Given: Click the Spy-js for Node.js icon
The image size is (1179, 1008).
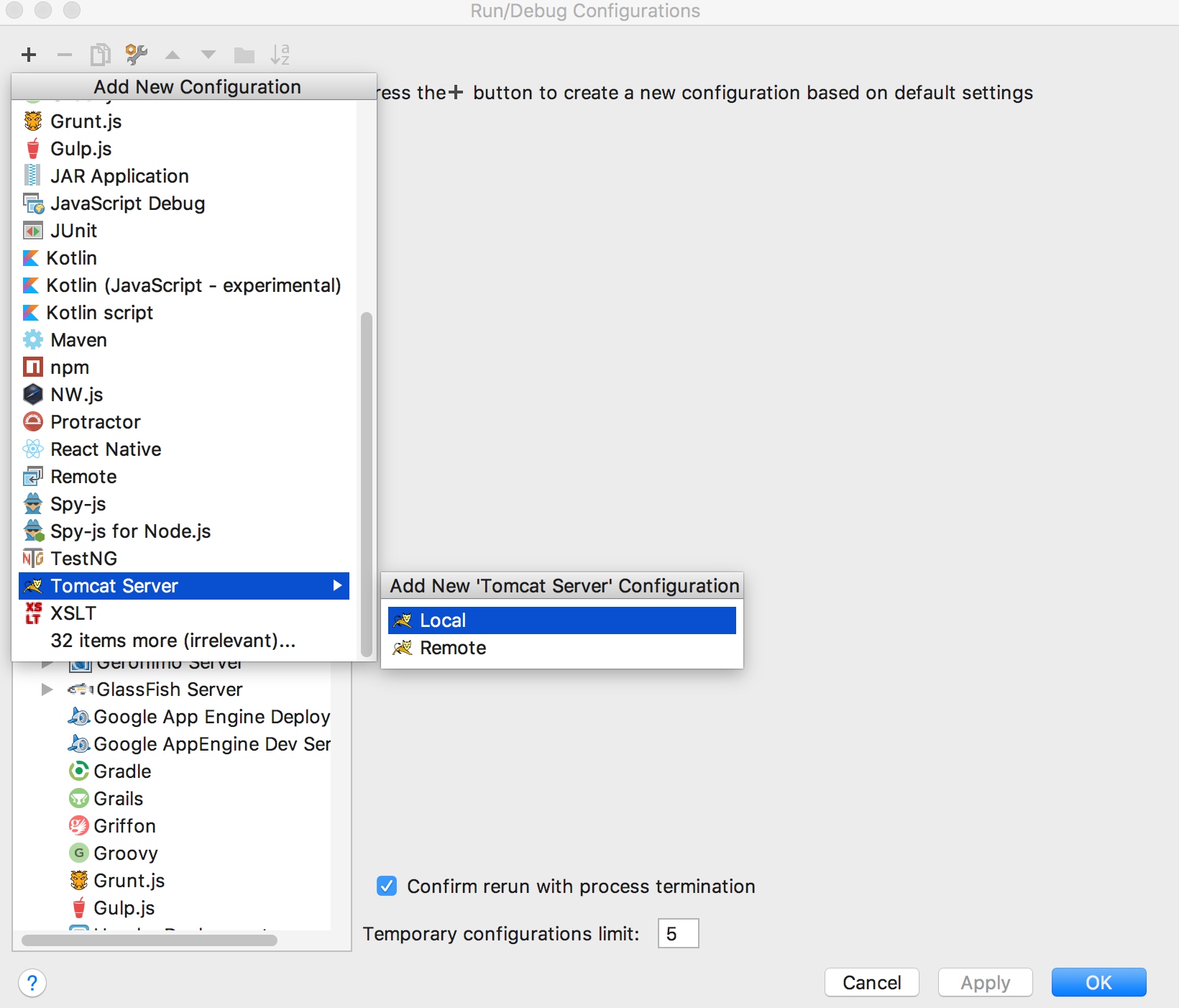Looking at the screenshot, I should click(34, 531).
